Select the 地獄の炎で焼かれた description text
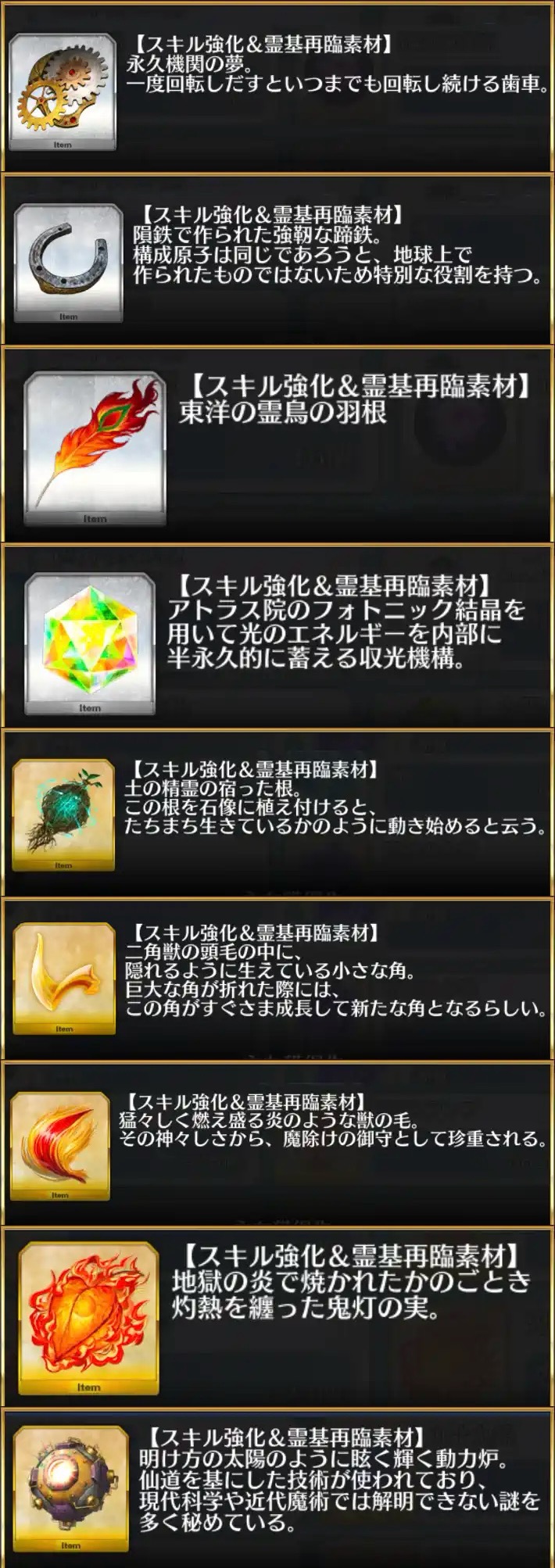 [x=351, y=1294]
